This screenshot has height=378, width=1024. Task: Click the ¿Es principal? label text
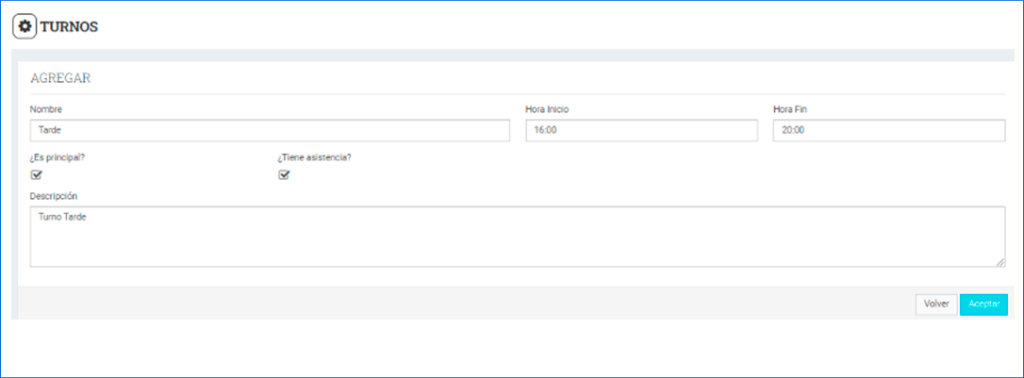coord(57,157)
